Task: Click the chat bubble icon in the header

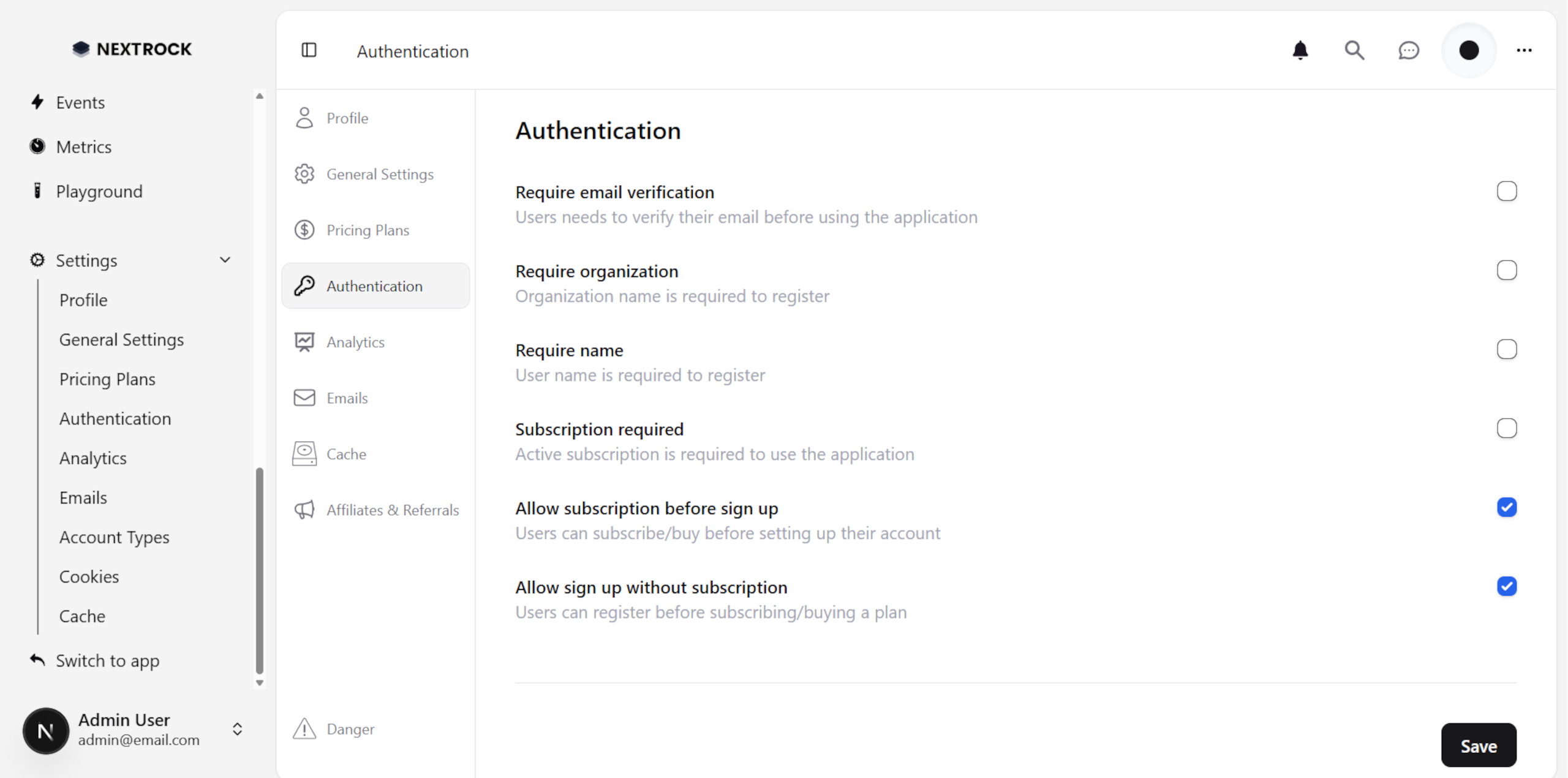Action: pyautogui.click(x=1409, y=50)
